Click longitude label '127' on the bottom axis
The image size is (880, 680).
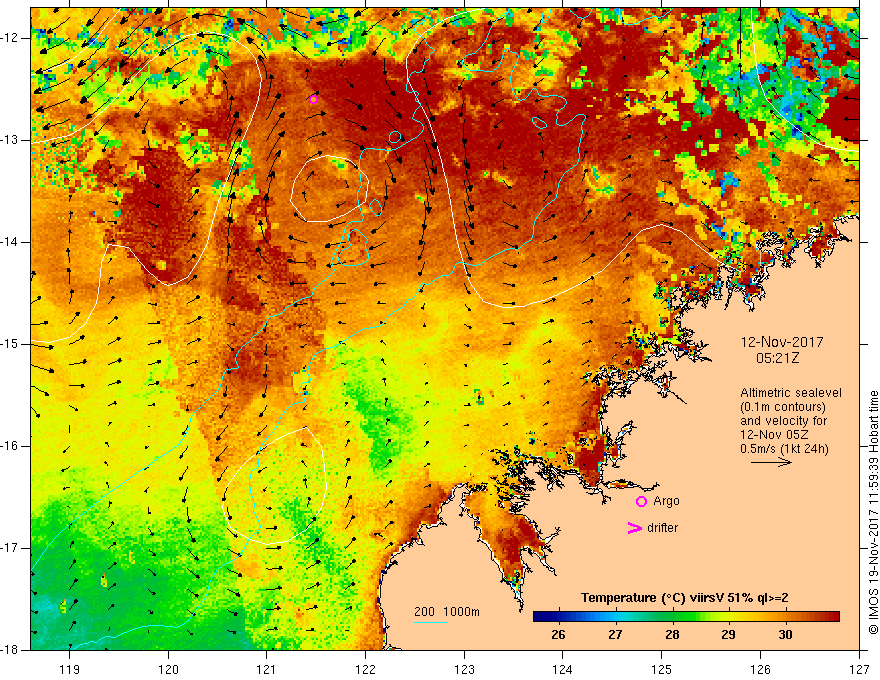point(859,669)
